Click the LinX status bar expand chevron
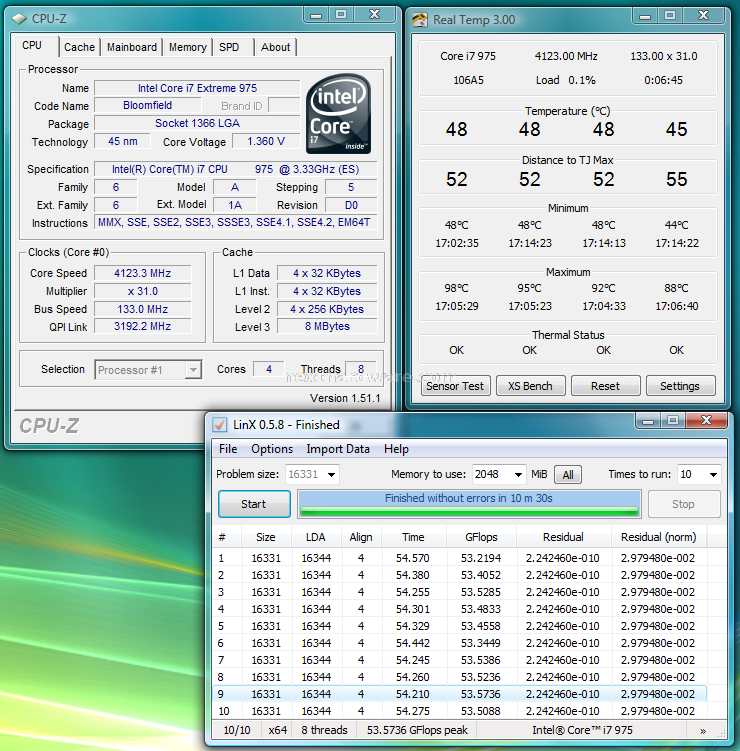This screenshot has width=740, height=751. (703, 731)
